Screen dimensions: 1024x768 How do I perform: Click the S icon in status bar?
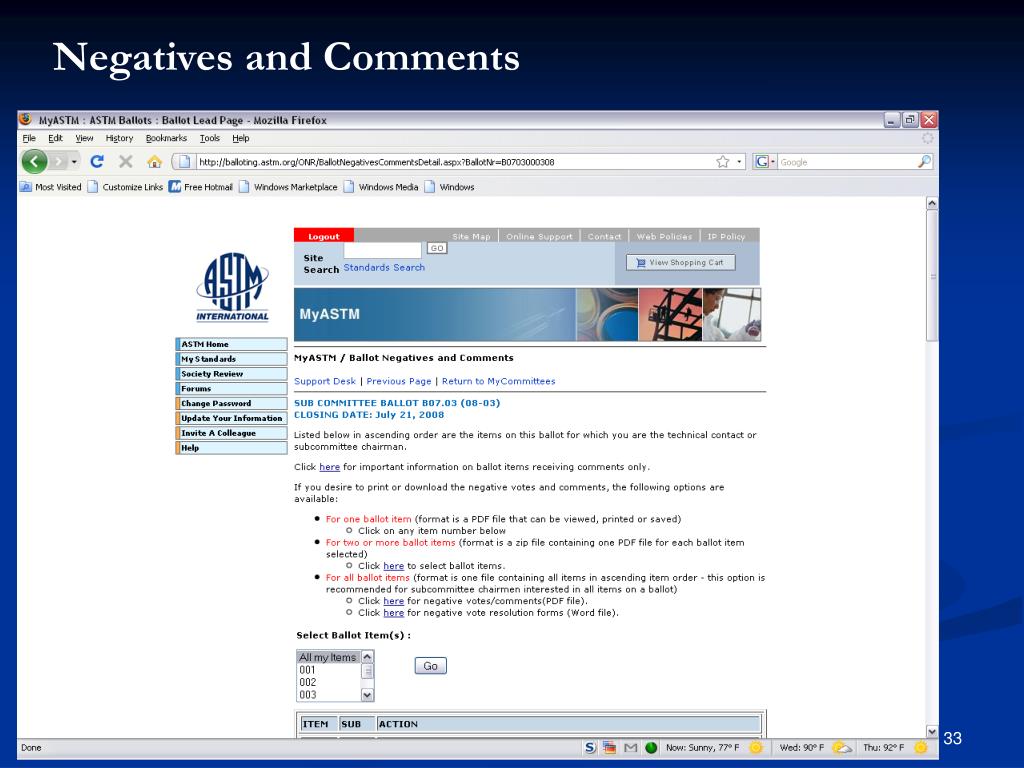click(x=590, y=748)
